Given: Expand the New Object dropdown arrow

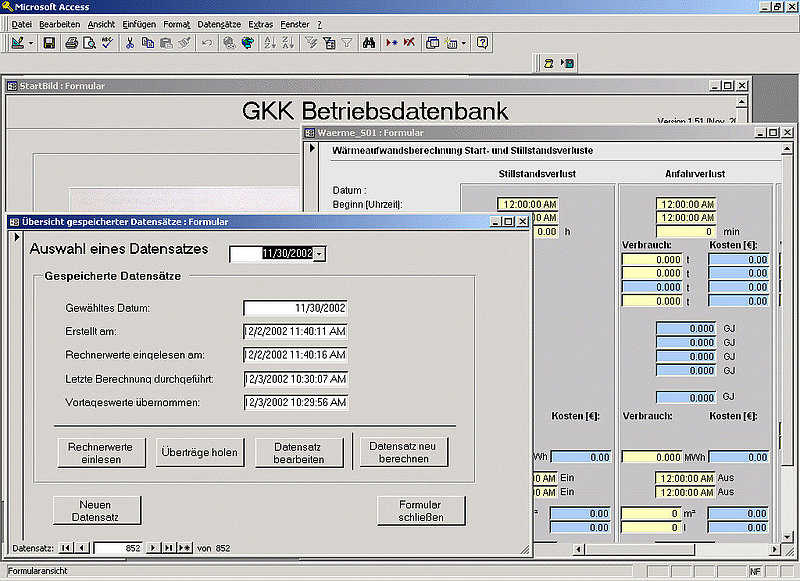Looking at the screenshot, I should pos(463,43).
